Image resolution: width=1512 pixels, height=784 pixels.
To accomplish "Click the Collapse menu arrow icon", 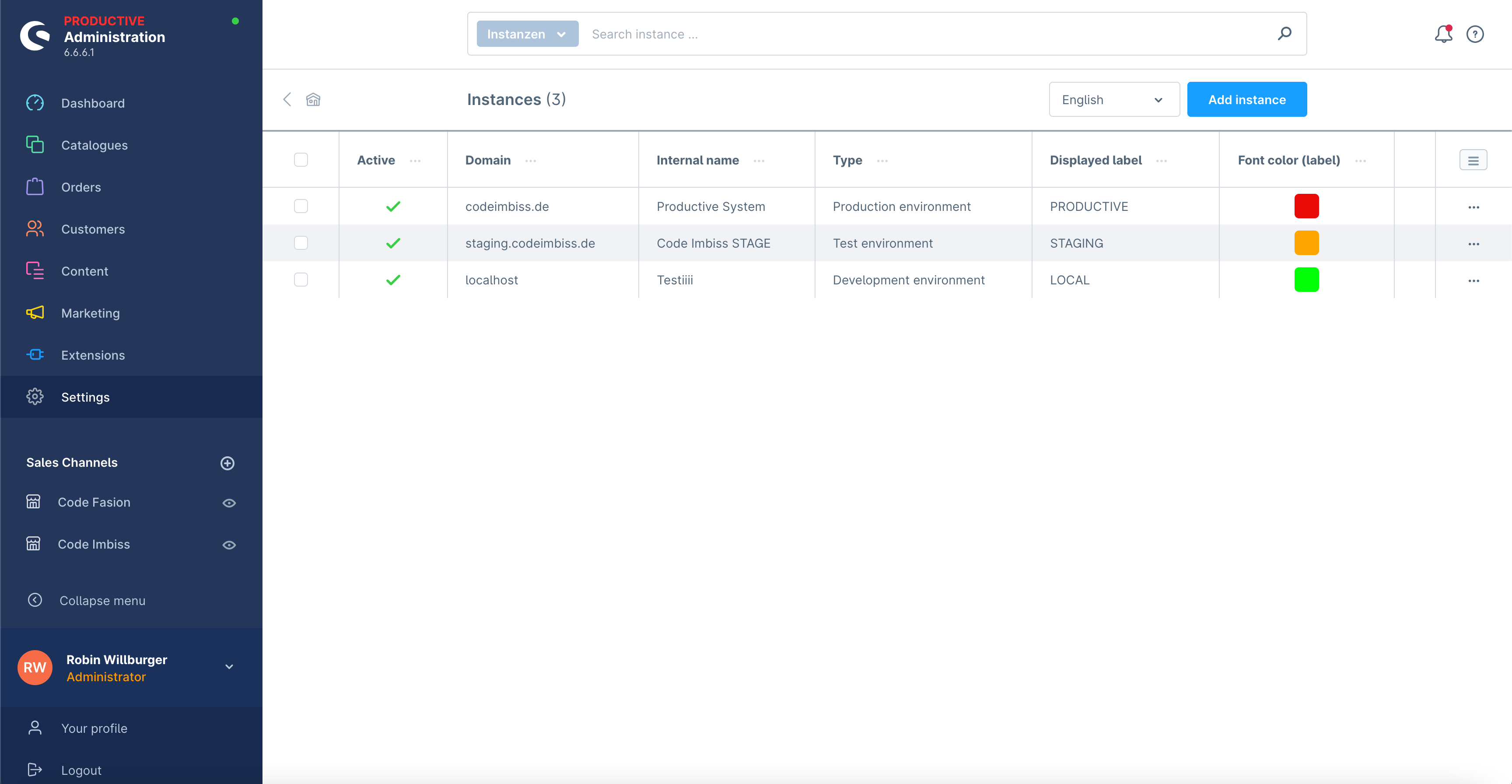I will pos(35,600).
